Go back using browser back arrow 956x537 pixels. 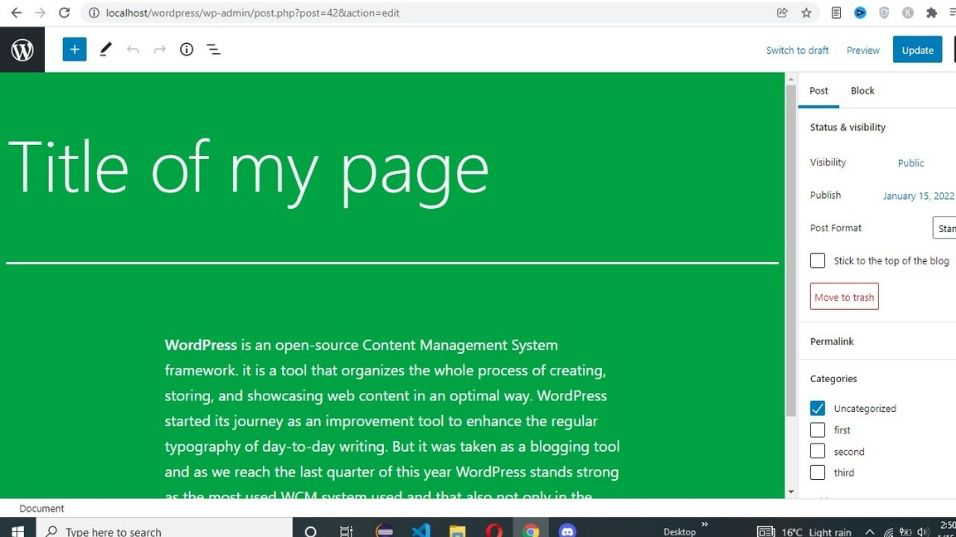coord(16,13)
